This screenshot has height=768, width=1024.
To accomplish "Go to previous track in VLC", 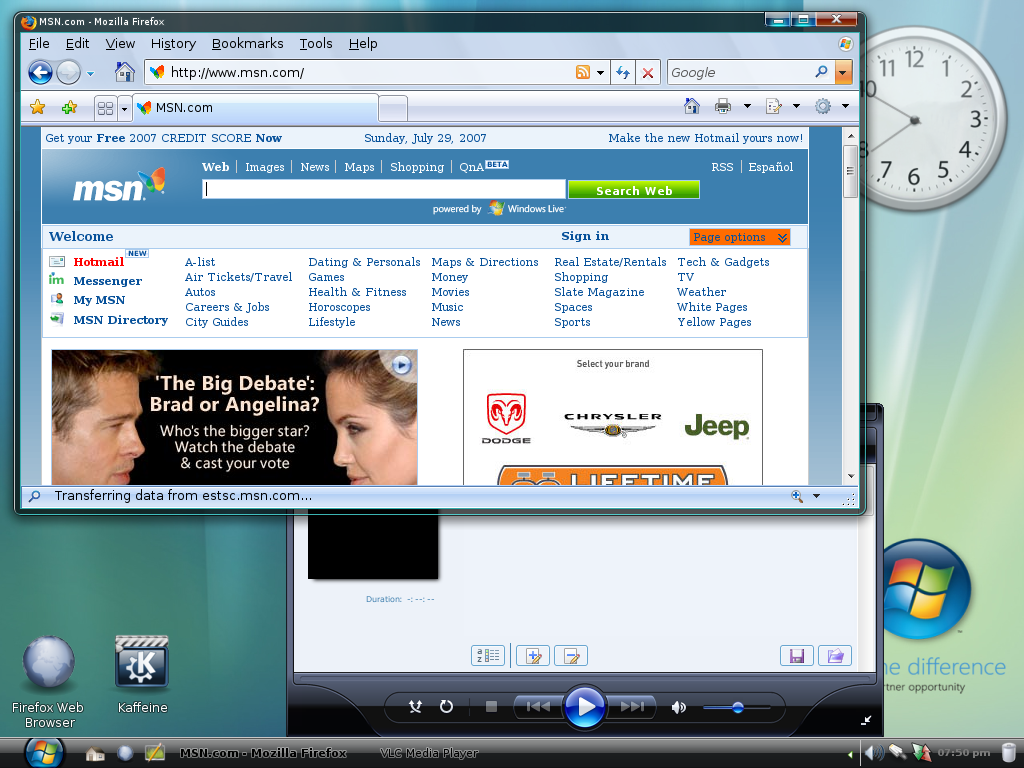I will pos(538,707).
